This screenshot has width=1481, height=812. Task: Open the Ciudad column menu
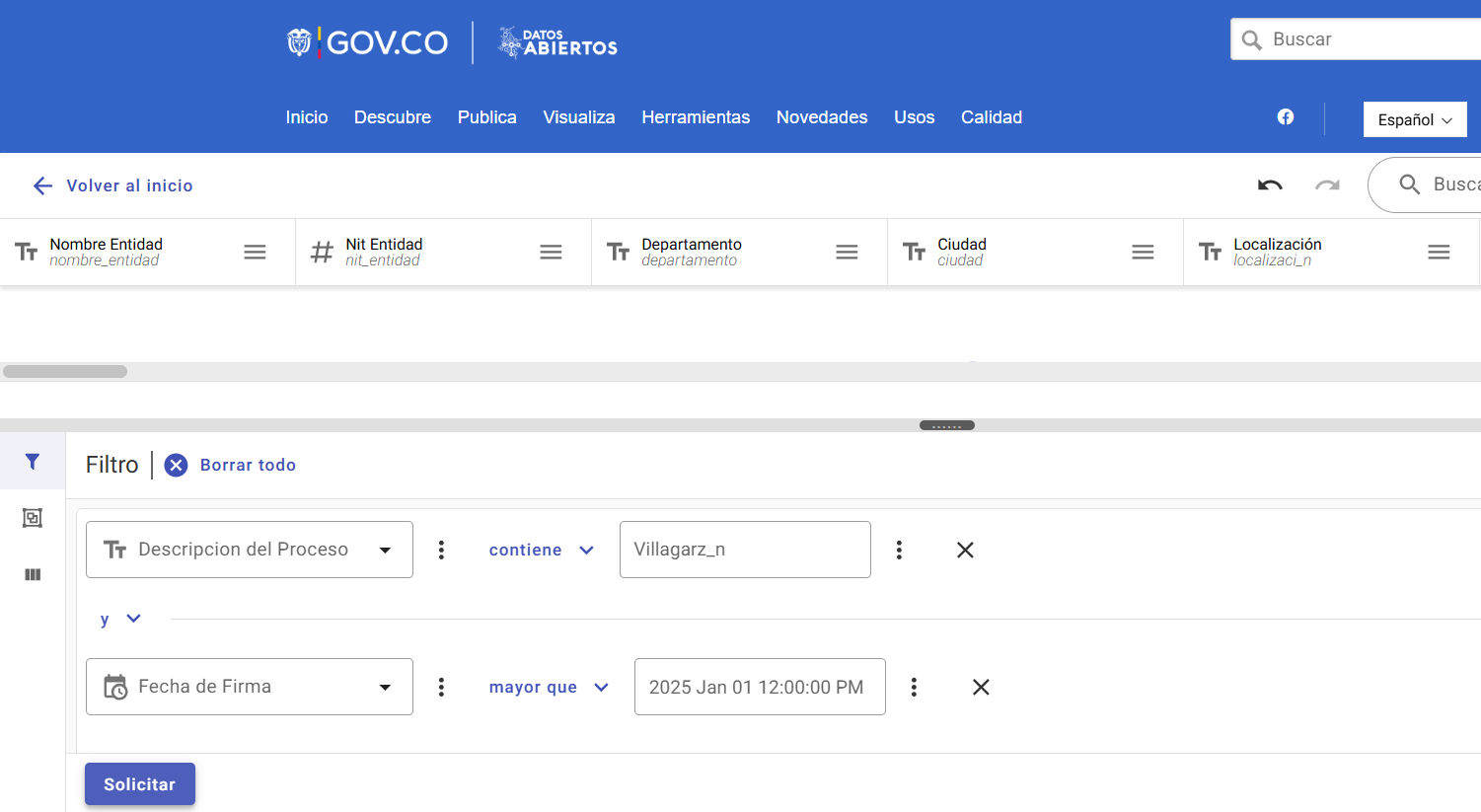[1143, 253]
